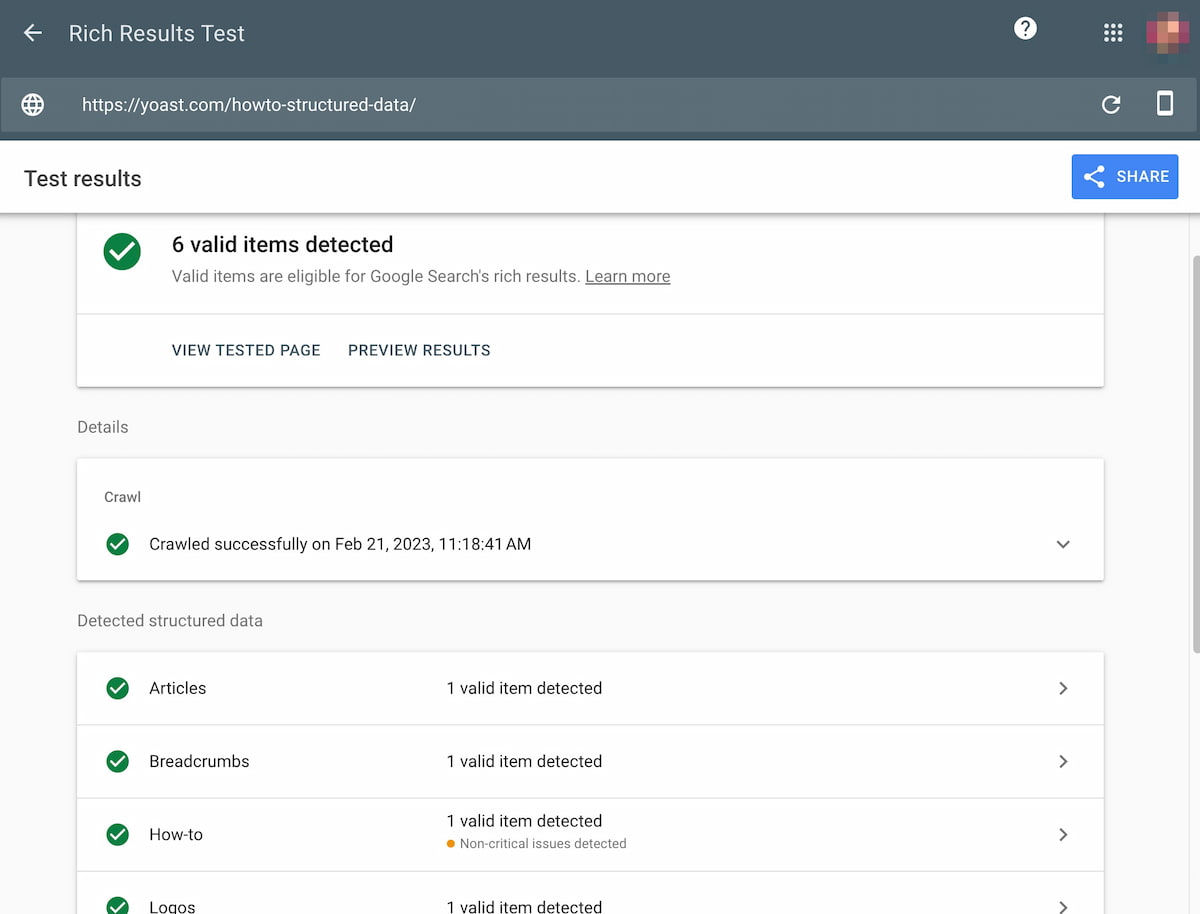This screenshot has width=1200, height=914.
Task: Click the green checkmark next to Articles
Action: [x=117, y=688]
